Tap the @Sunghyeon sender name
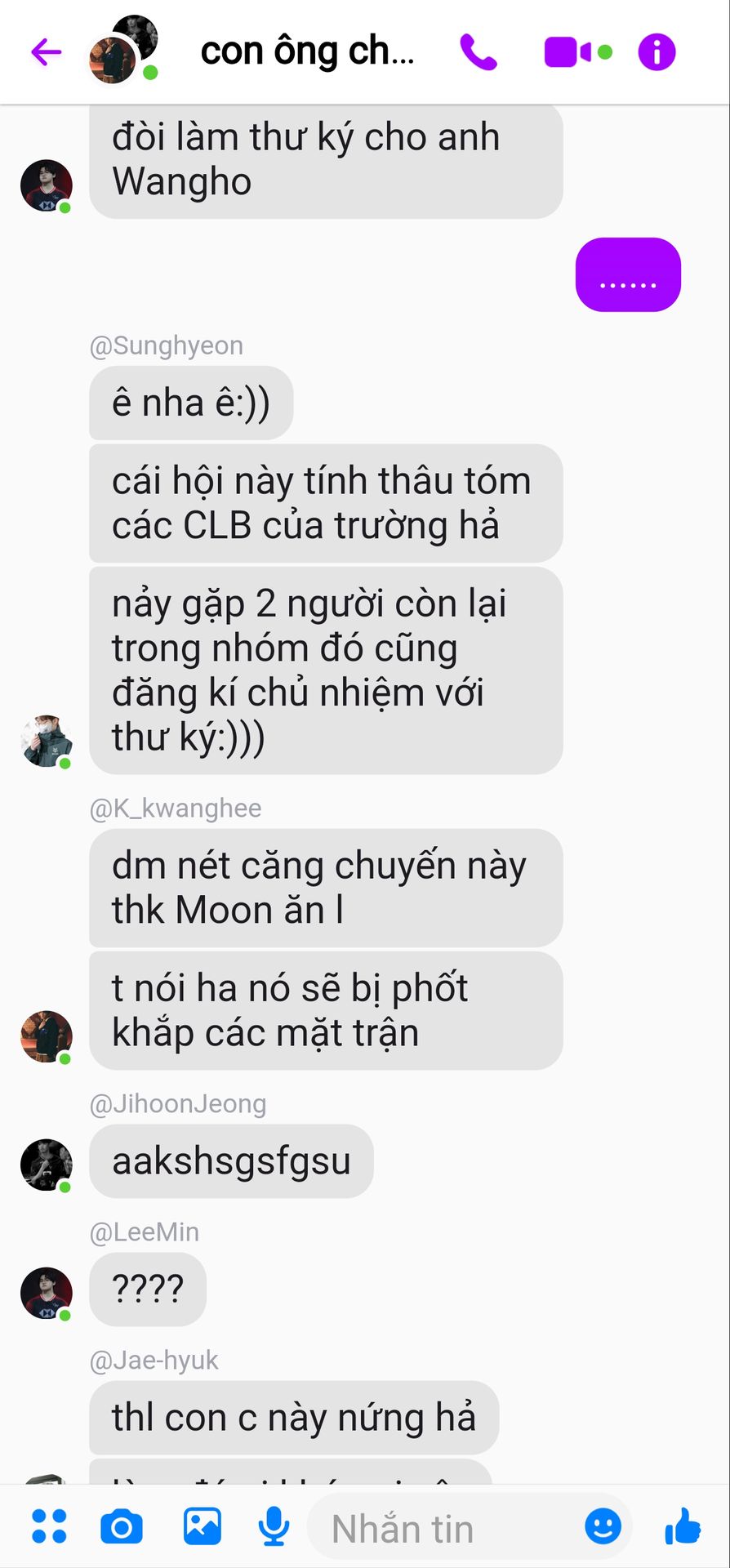 click(167, 345)
